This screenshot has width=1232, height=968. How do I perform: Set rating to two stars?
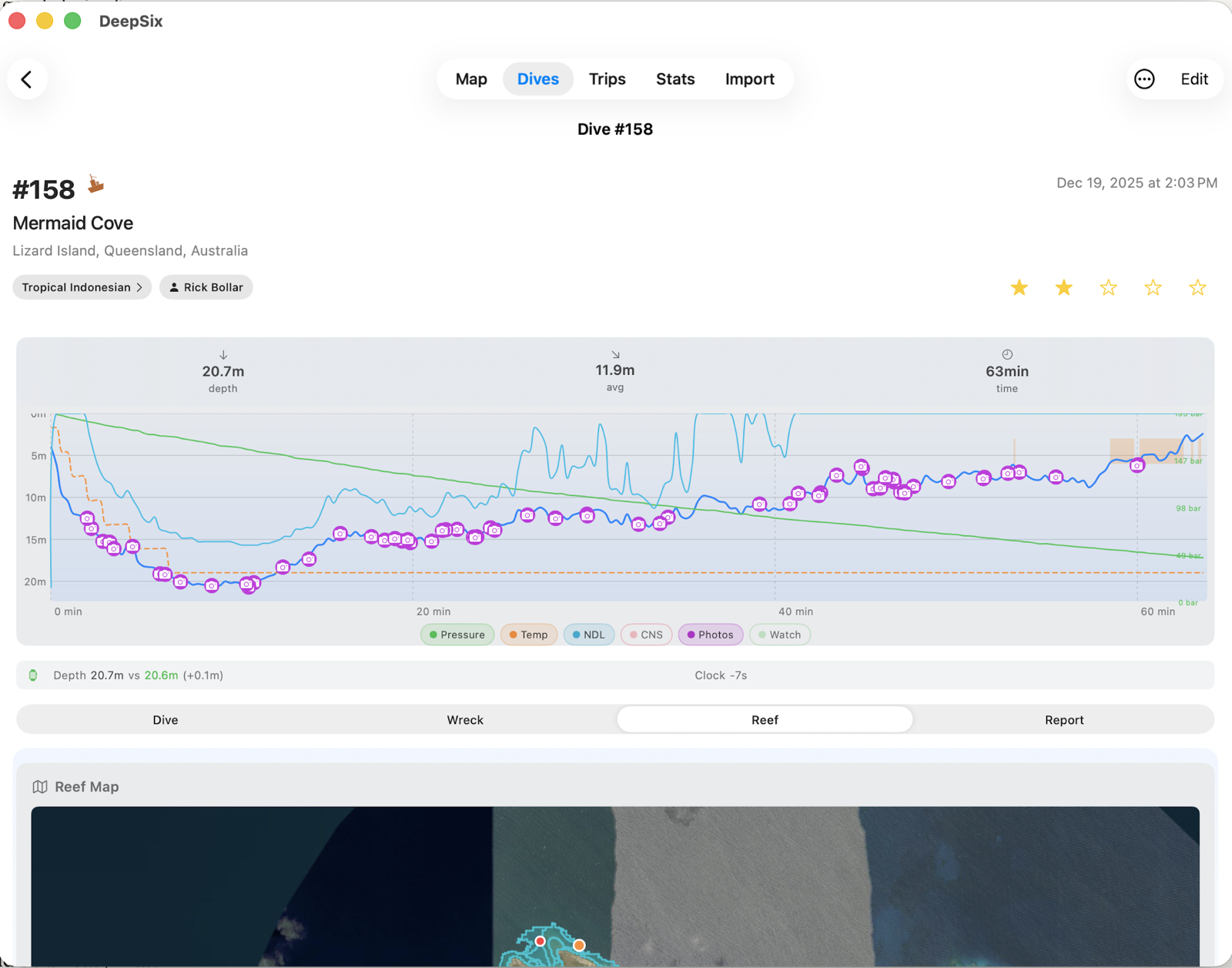coord(1064,288)
